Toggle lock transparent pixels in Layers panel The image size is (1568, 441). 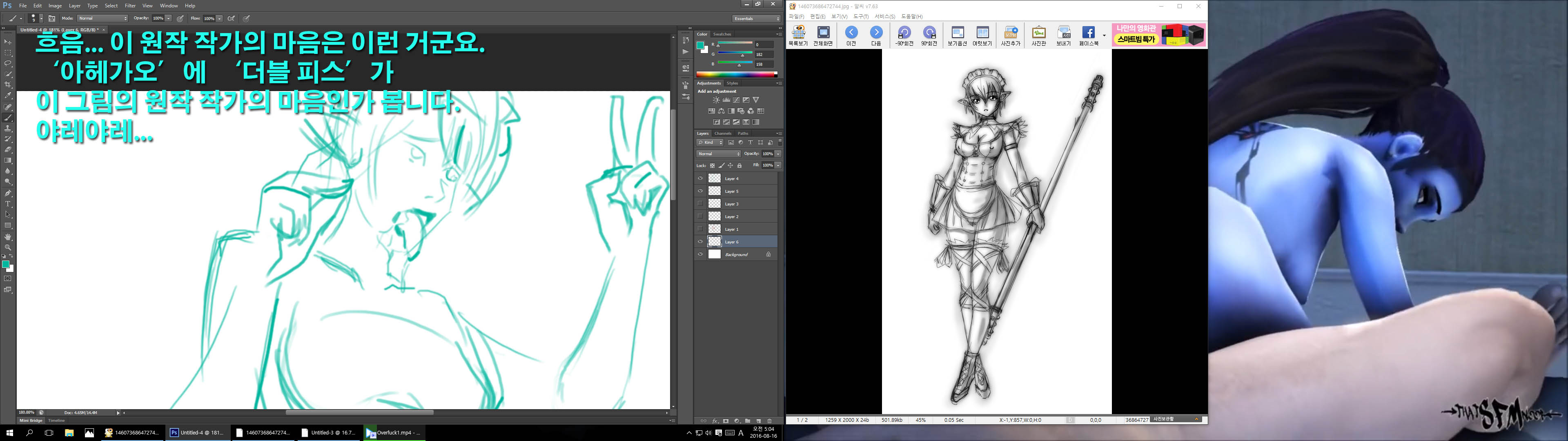(x=712, y=165)
